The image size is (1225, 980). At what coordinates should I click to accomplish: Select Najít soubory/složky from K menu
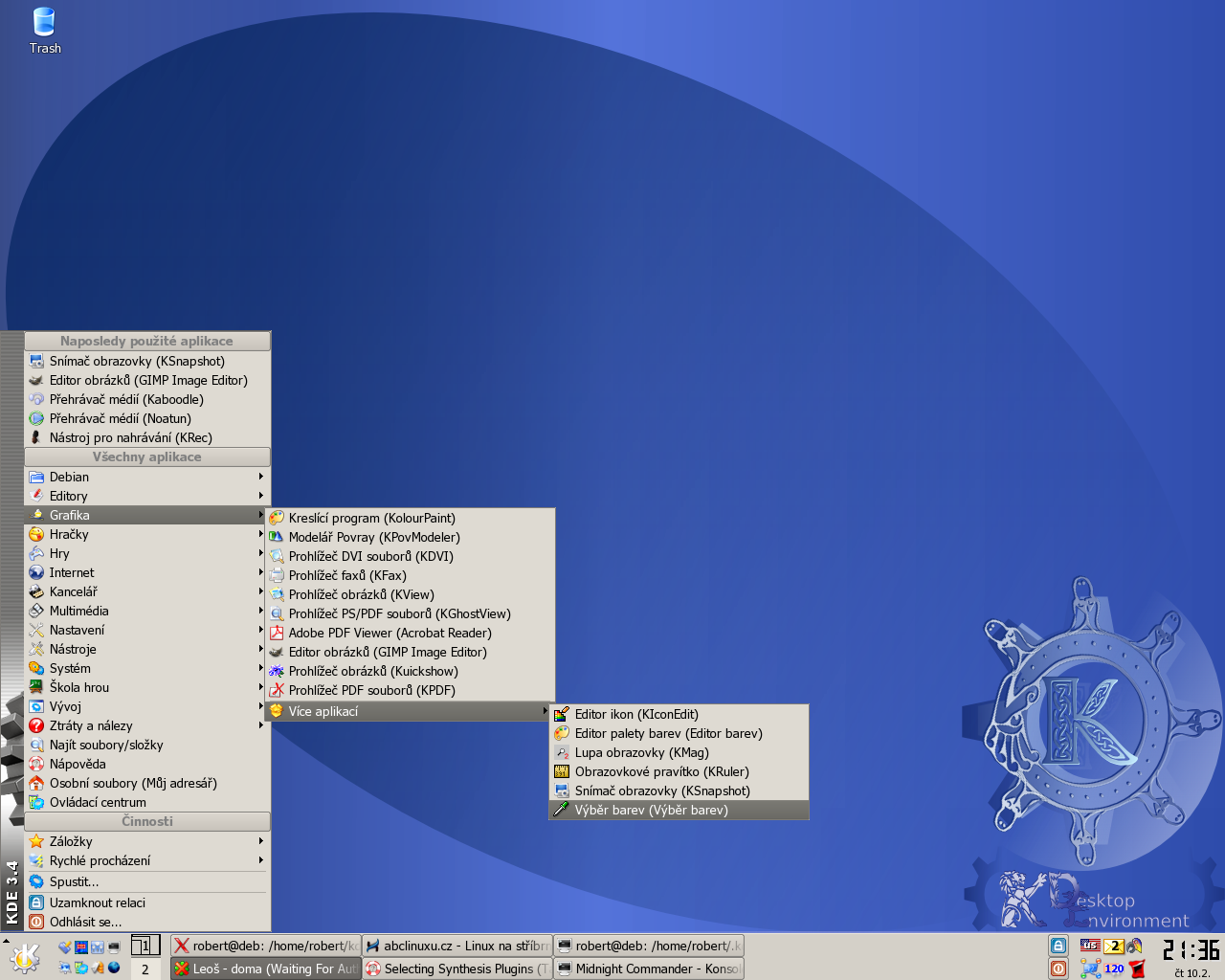(147, 745)
